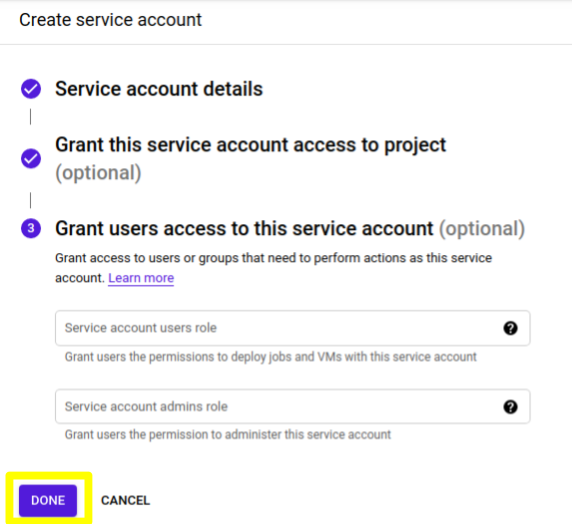Expand the Service account details step heading
572x524 pixels.
159,89
